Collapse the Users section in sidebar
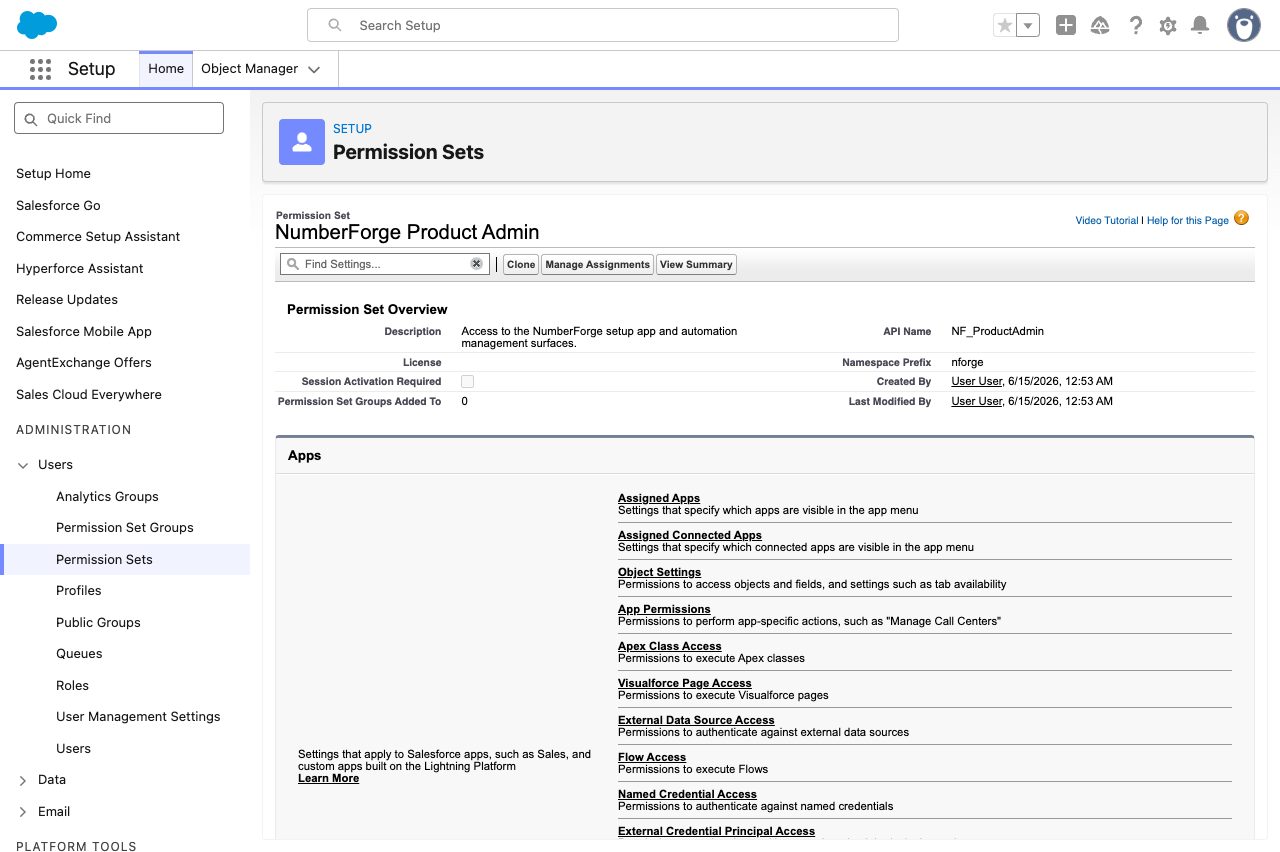This screenshot has height=852, width=1280. point(23,465)
